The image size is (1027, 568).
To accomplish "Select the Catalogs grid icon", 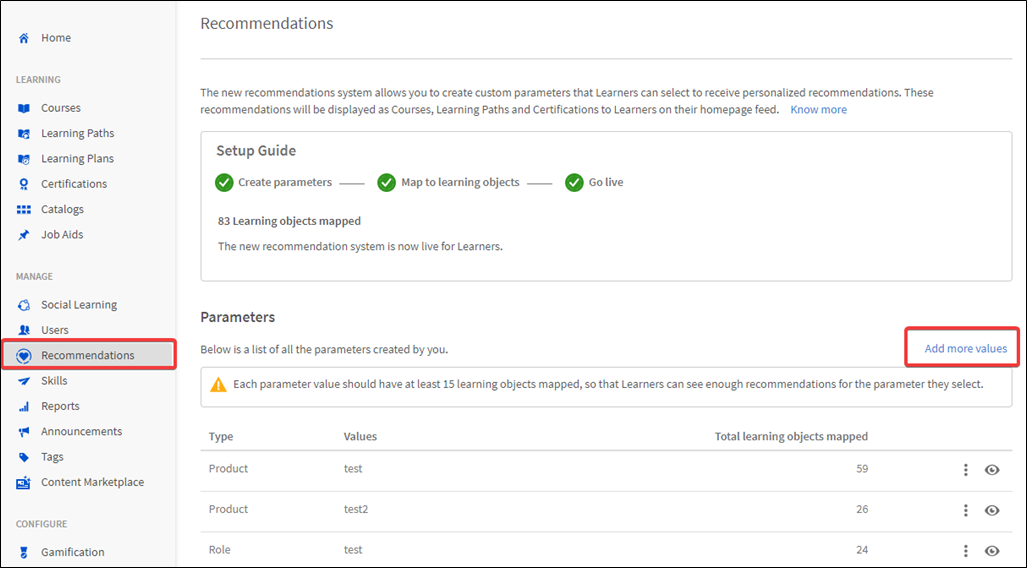I will click(23, 210).
